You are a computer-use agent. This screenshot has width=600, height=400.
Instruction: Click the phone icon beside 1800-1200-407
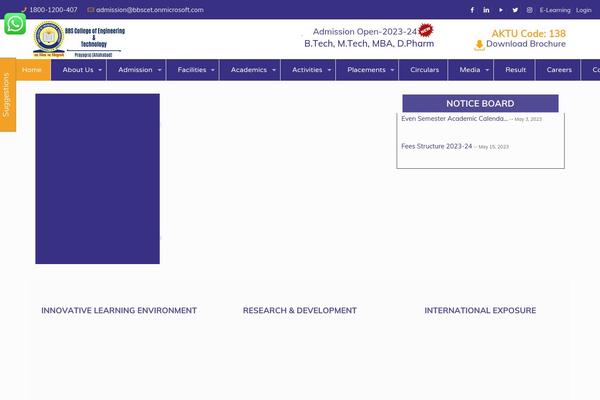point(24,10)
